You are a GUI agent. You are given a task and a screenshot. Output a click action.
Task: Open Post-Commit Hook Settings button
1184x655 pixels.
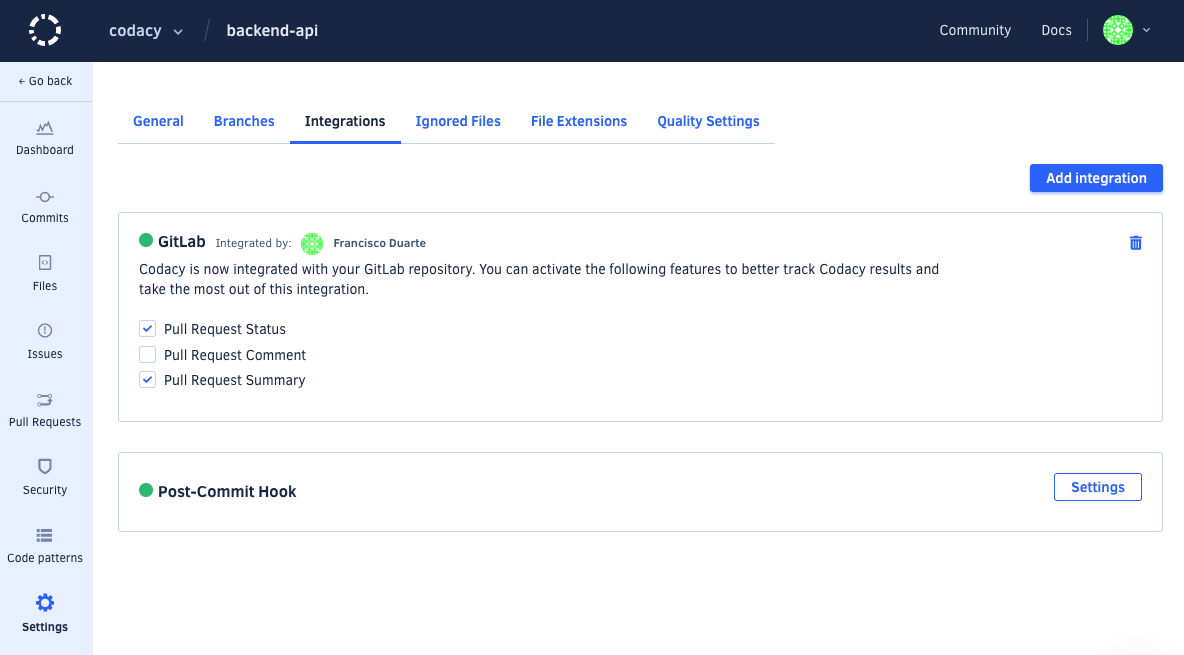click(x=1097, y=487)
